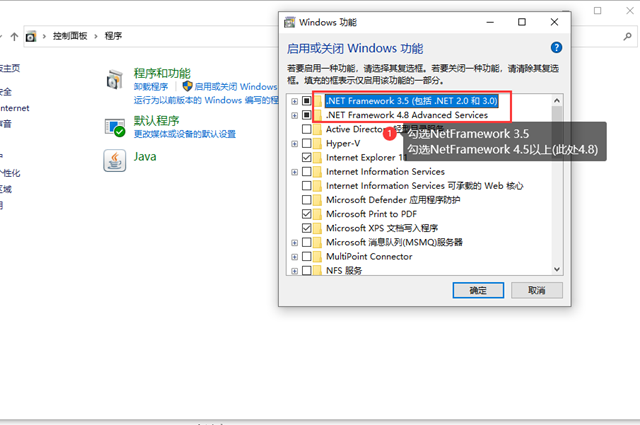
Task: Expand the Hyper-V tree node
Action: [x=294, y=143]
